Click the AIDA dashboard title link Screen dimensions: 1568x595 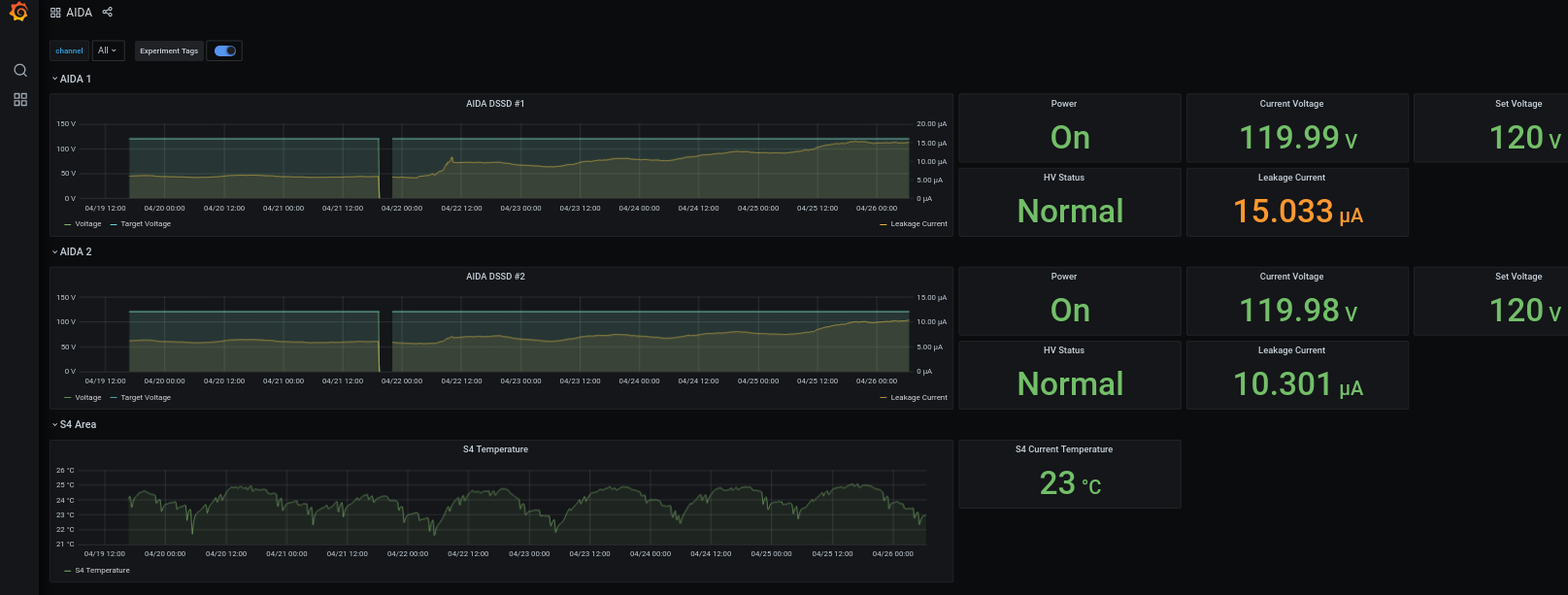click(79, 13)
